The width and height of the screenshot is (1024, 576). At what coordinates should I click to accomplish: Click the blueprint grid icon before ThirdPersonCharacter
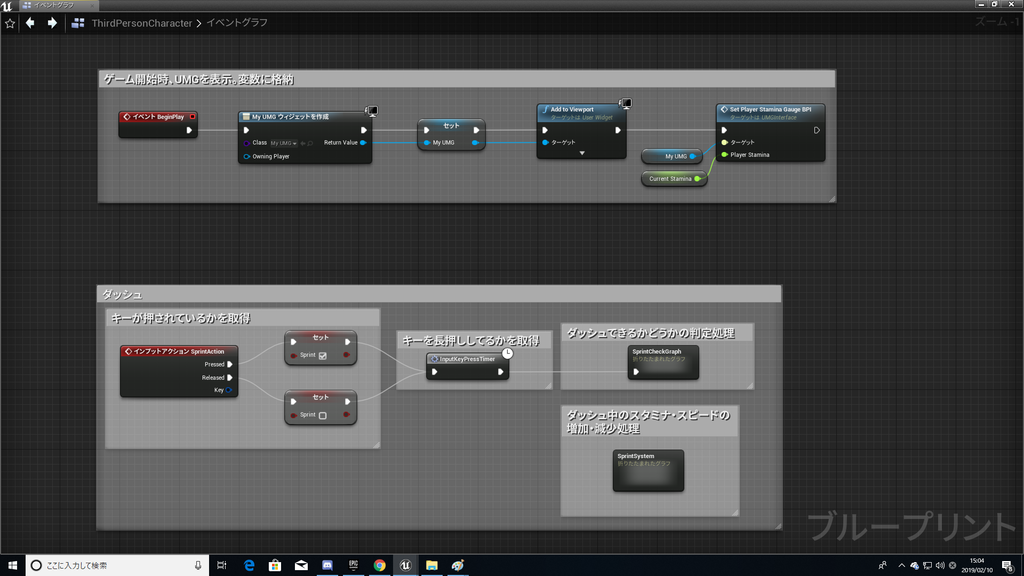(78, 23)
